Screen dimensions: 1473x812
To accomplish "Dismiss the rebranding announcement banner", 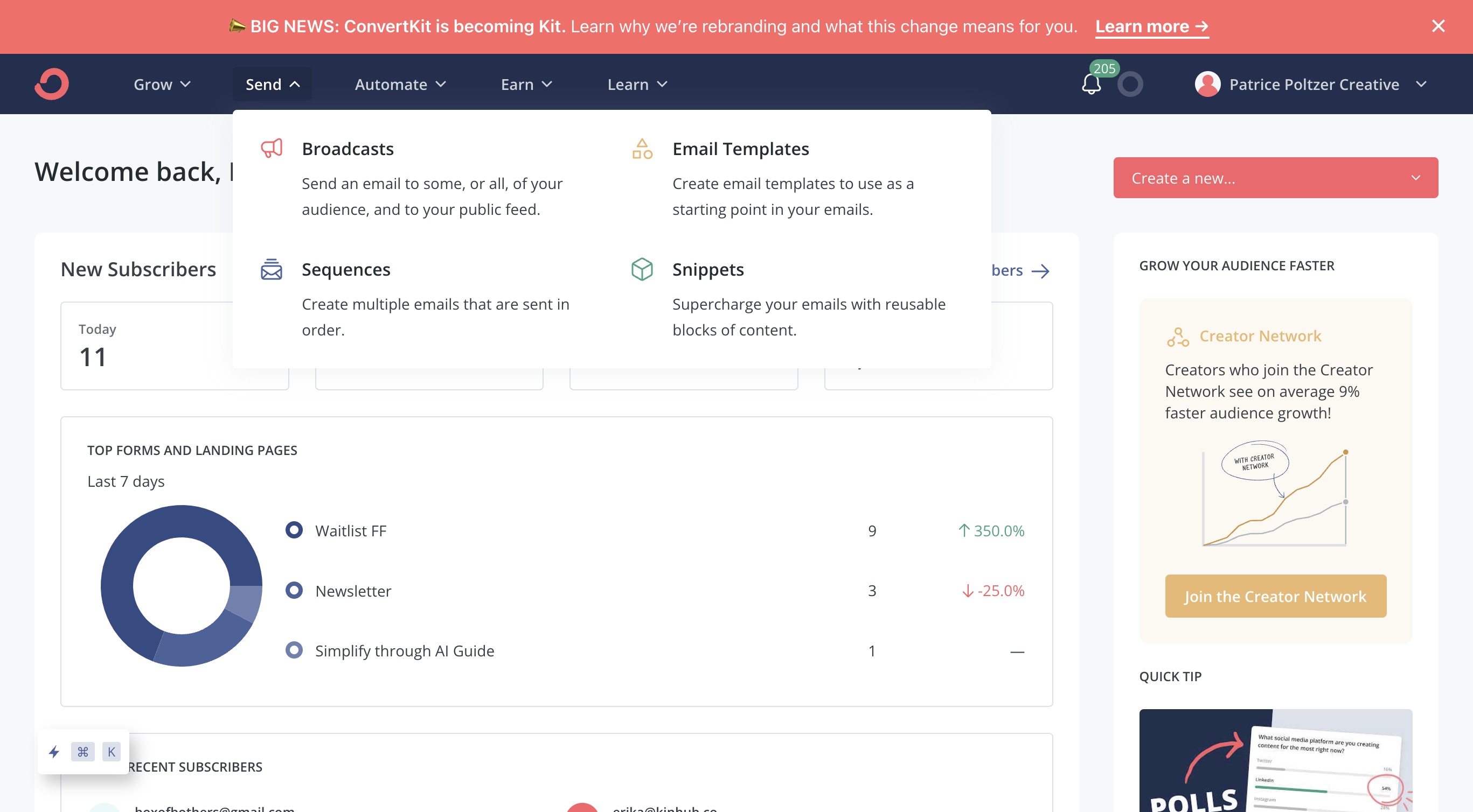I will (x=1437, y=26).
